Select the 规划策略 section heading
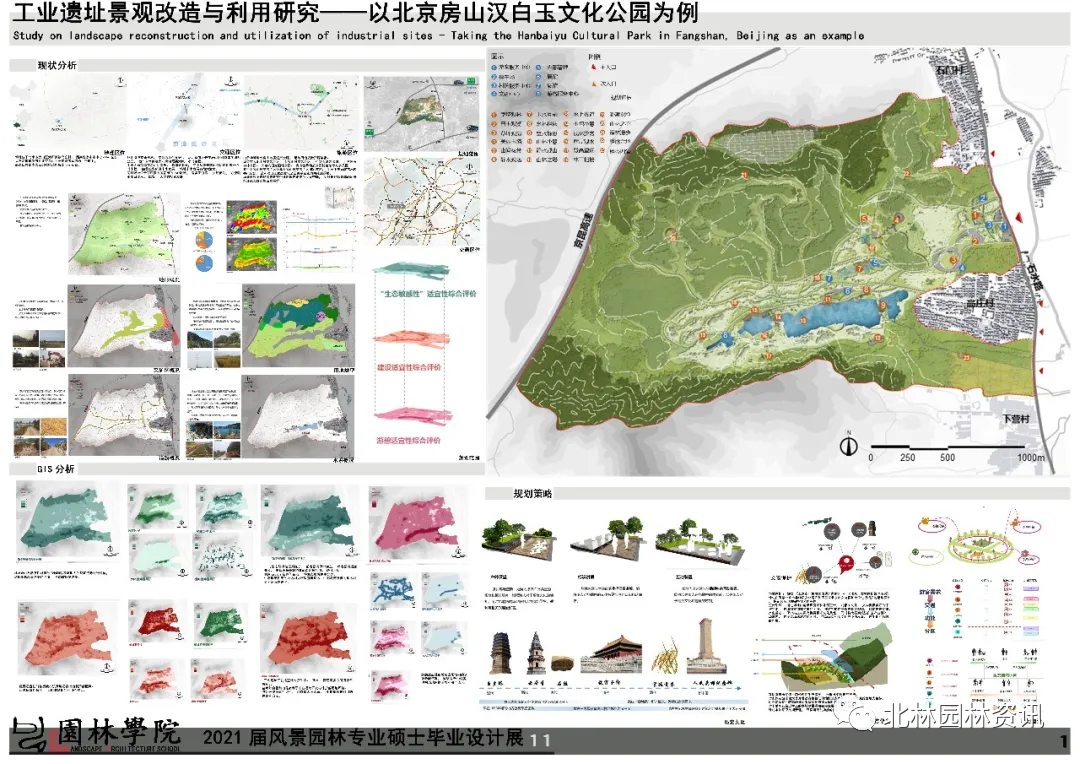 click(x=532, y=494)
